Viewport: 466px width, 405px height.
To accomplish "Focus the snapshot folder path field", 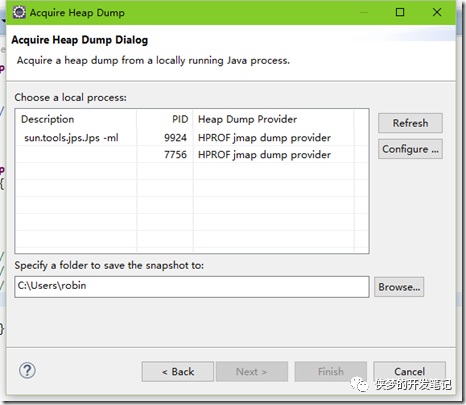I will [x=192, y=287].
